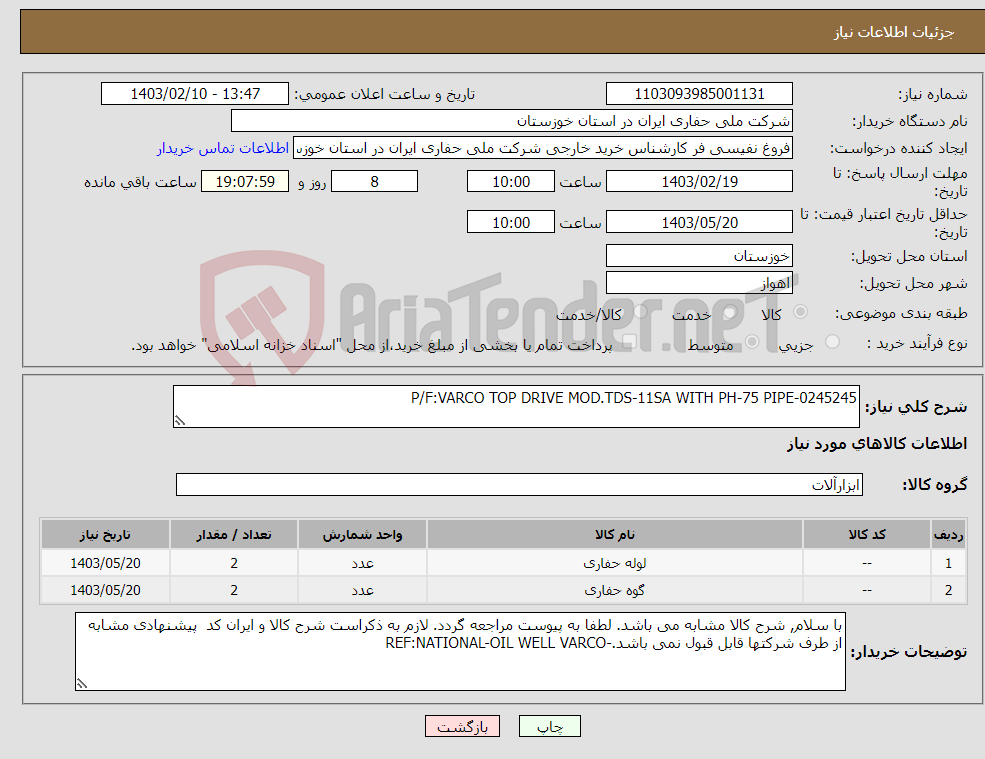The width and height of the screenshot is (985, 759).
Task: Click the delivery province field خوزستان
Action: tap(699, 256)
